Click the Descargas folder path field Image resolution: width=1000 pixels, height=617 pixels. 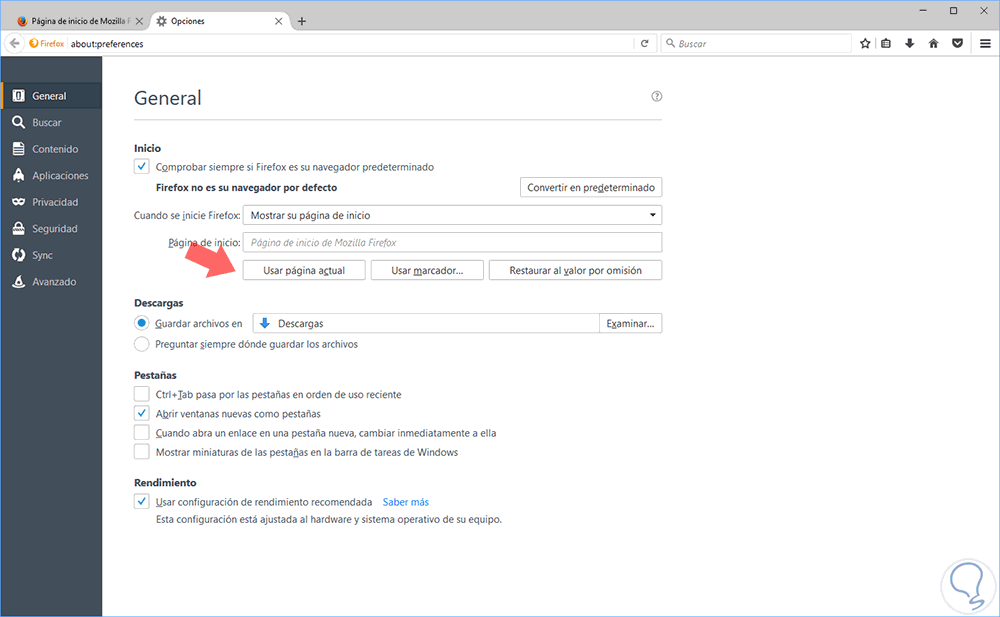tap(426, 323)
